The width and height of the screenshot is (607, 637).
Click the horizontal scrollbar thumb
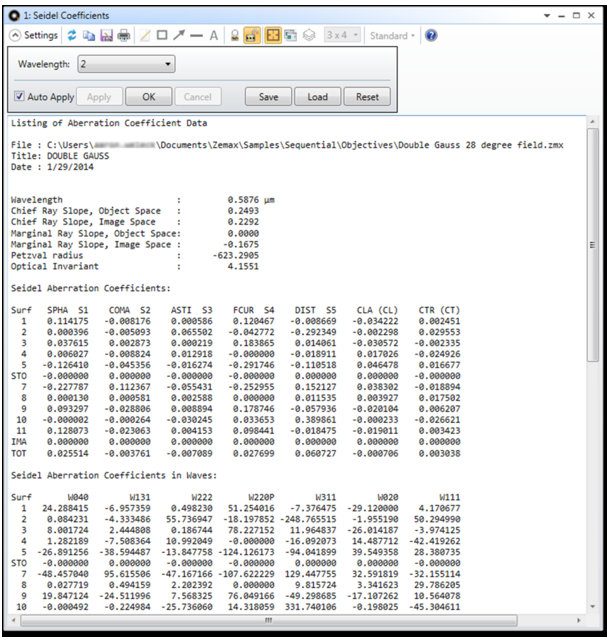(269, 620)
